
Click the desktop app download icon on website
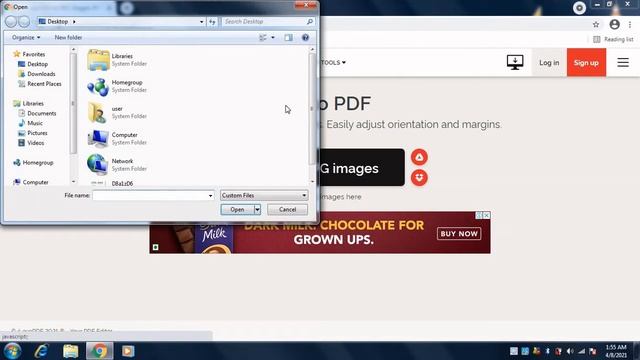pyautogui.click(x=515, y=62)
